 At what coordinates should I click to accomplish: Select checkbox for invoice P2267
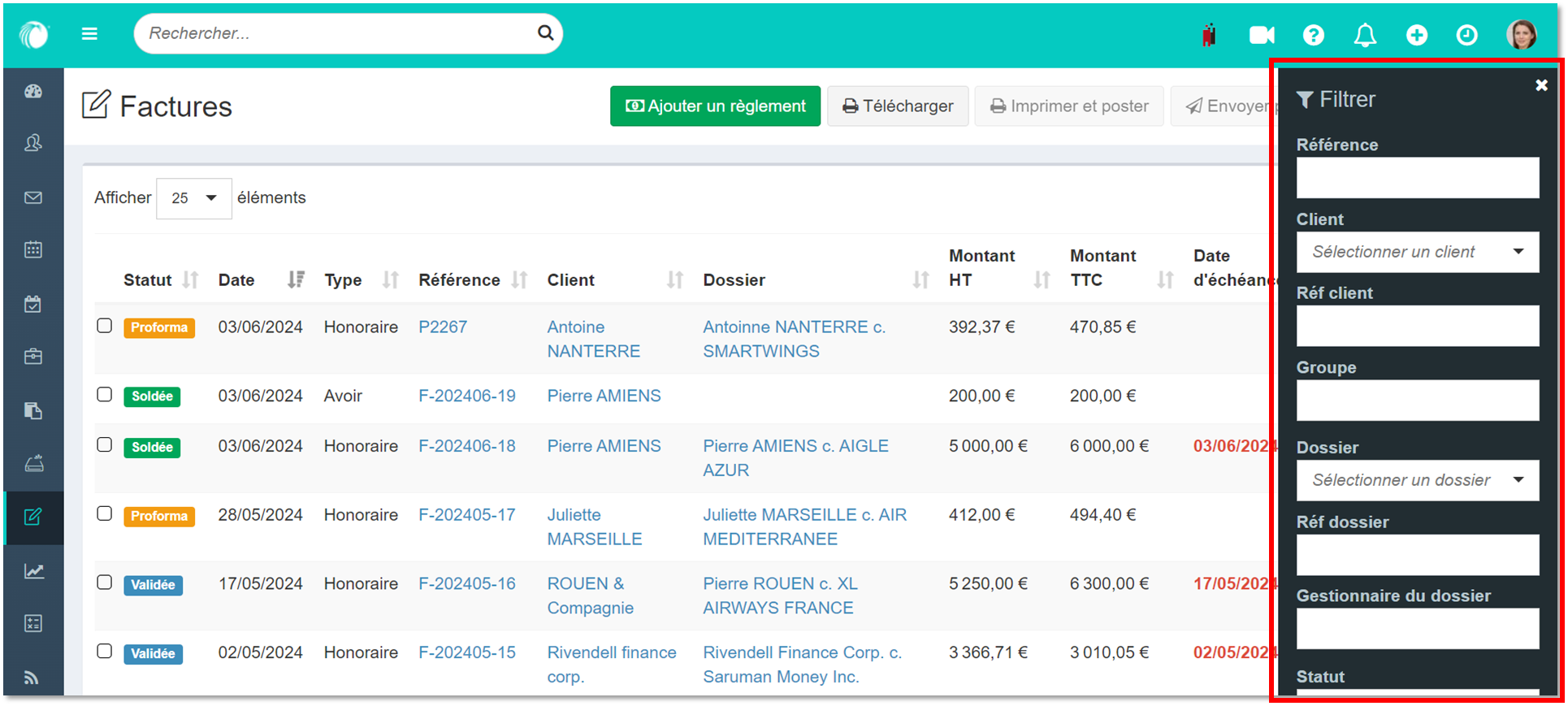[x=105, y=326]
